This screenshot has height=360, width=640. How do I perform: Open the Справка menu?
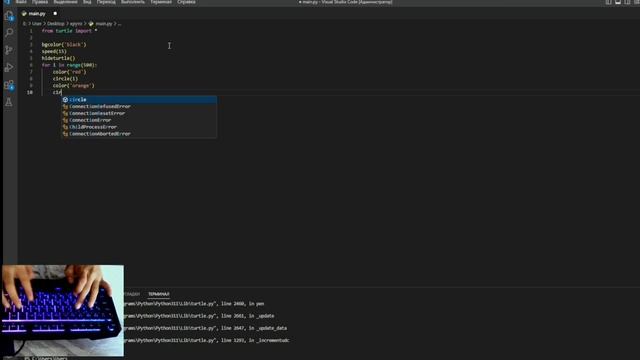point(186,2)
